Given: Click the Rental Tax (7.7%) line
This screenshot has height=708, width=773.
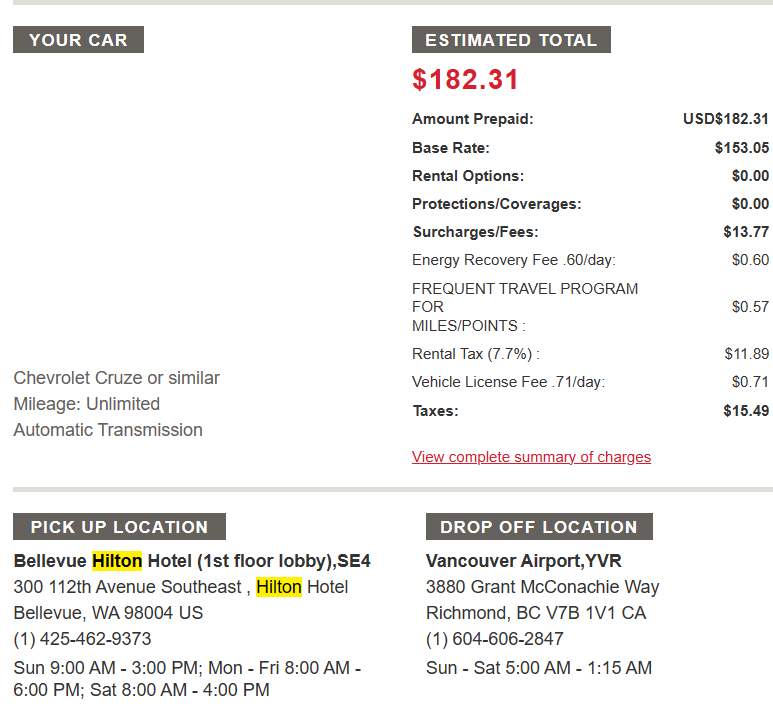Looking at the screenshot, I should click(x=590, y=354).
